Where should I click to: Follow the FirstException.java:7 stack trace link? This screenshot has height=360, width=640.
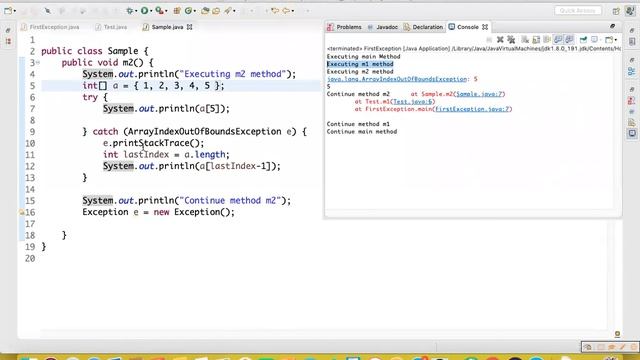click(x=472, y=109)
